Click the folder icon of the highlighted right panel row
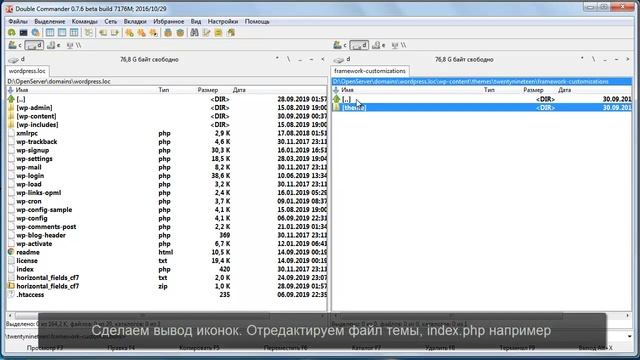 336,108
